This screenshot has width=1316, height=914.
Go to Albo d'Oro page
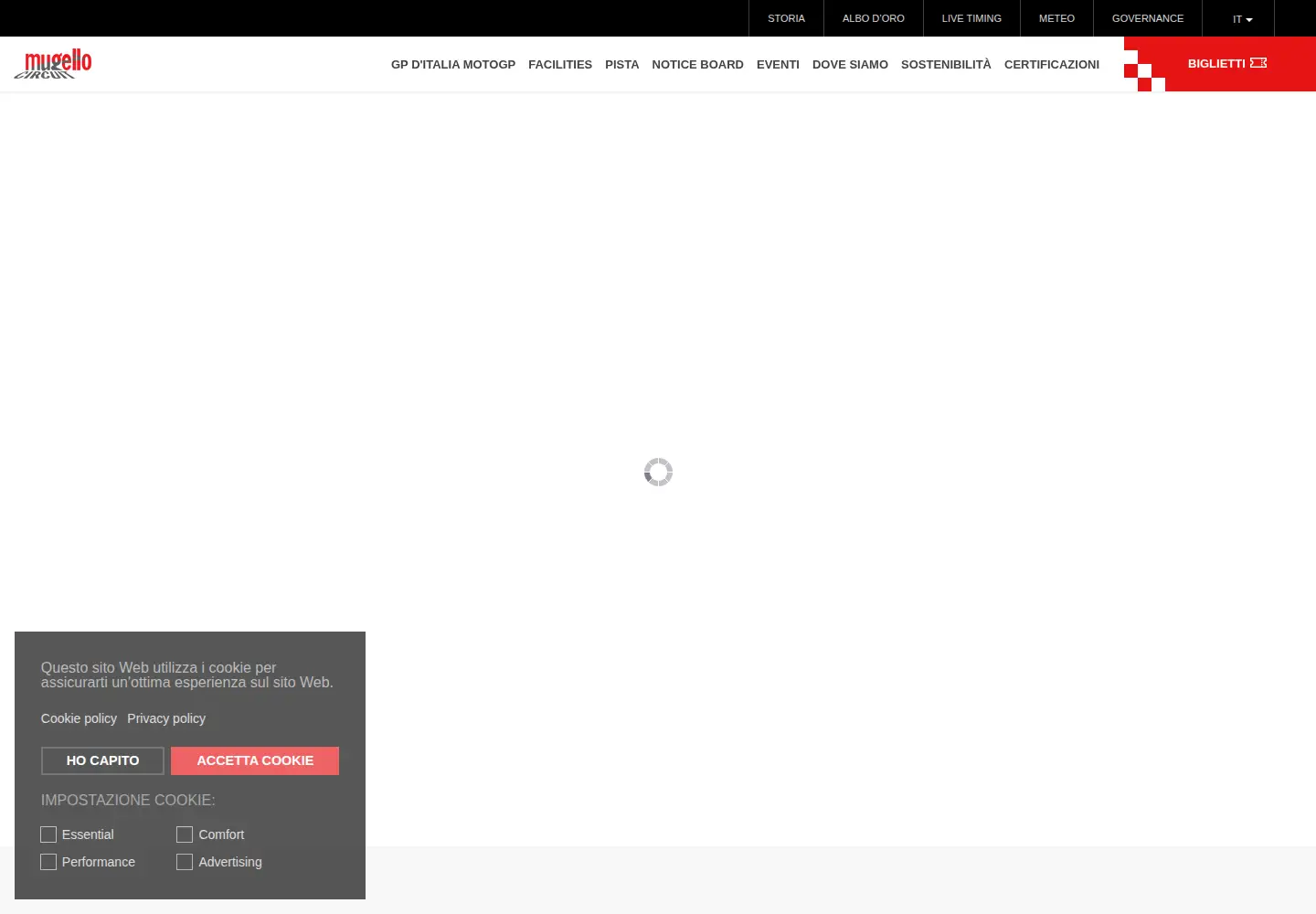tap(874, 18)
